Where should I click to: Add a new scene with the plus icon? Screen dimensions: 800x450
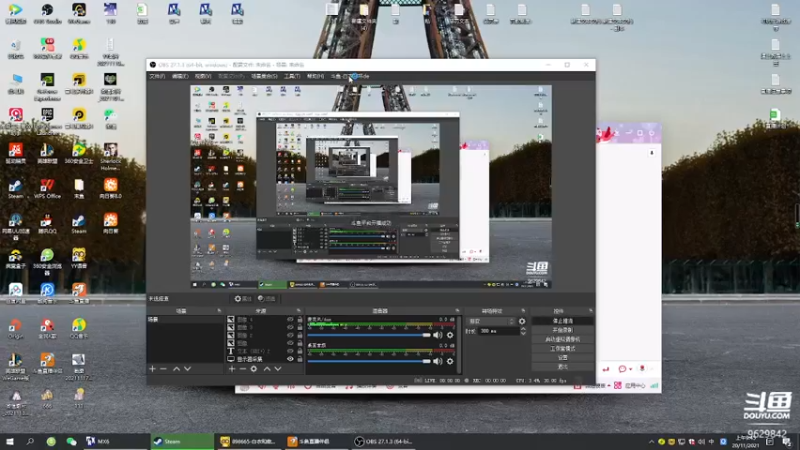coord(152,368)
